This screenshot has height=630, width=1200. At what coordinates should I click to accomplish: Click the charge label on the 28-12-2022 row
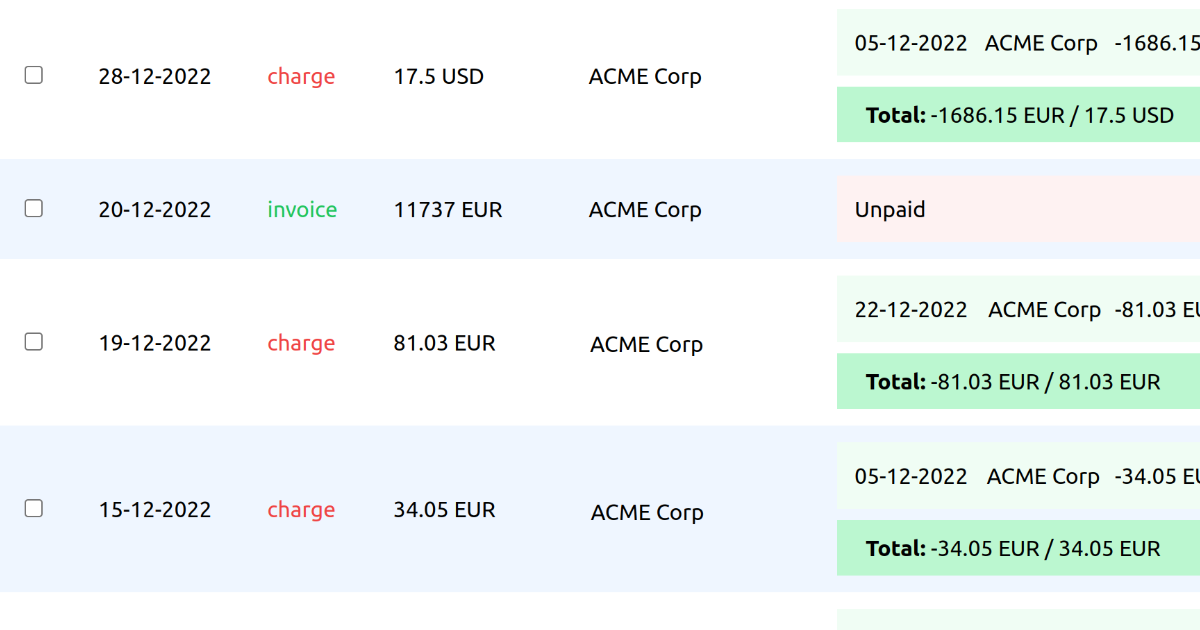tap(301, 77)
